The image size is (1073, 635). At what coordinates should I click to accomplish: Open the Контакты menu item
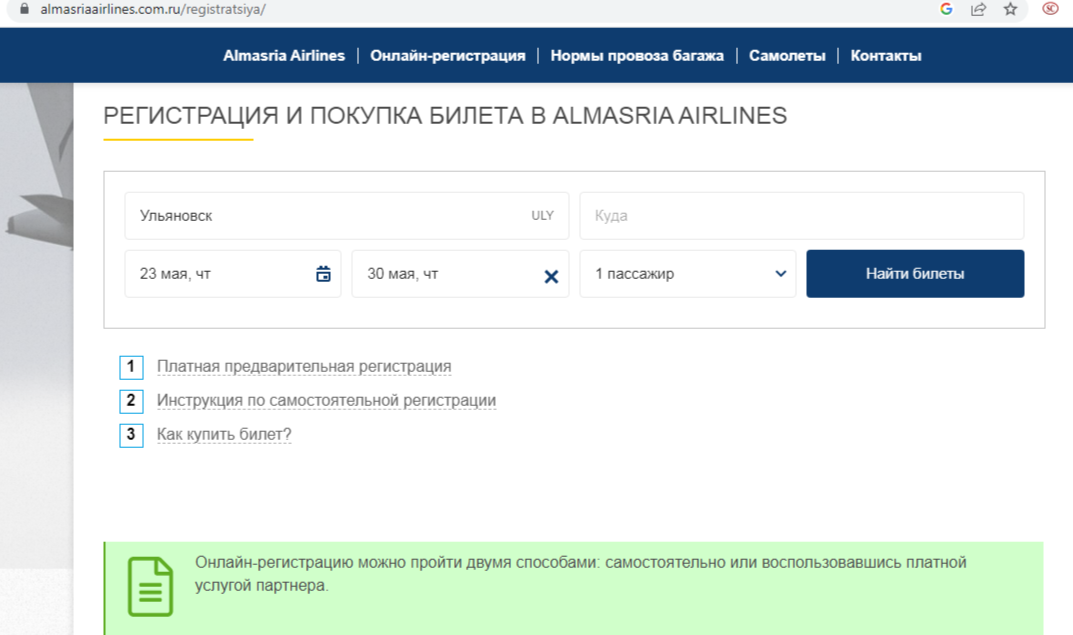coord(885,55)
